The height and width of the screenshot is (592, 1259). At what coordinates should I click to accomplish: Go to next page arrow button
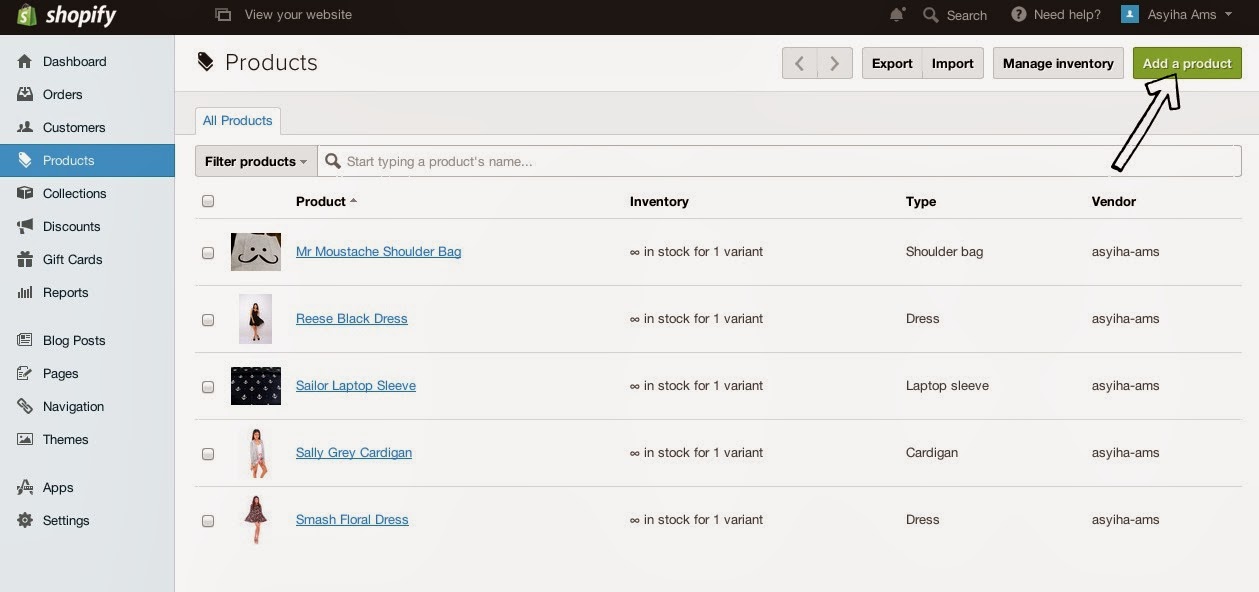click(x=835, y=63)
